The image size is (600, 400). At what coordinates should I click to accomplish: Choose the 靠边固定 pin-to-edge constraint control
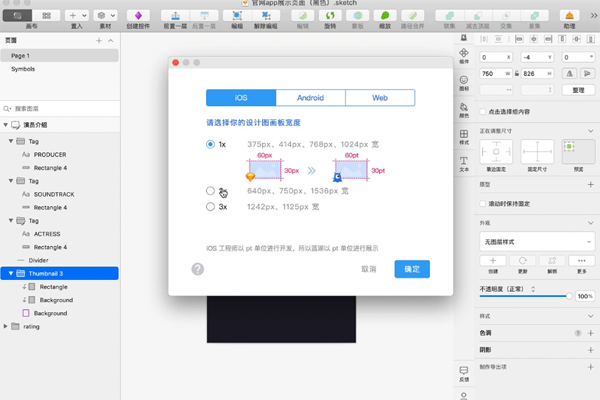[496, 152]
